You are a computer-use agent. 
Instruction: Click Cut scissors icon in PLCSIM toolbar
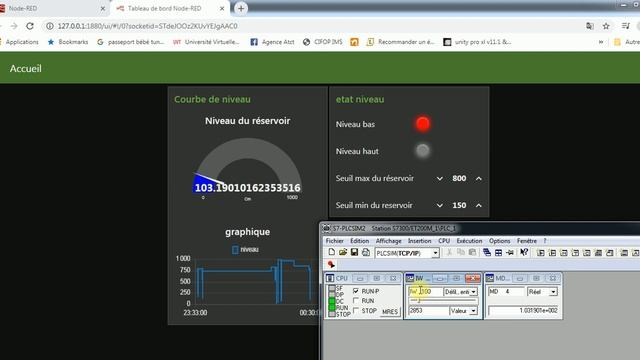449,253
